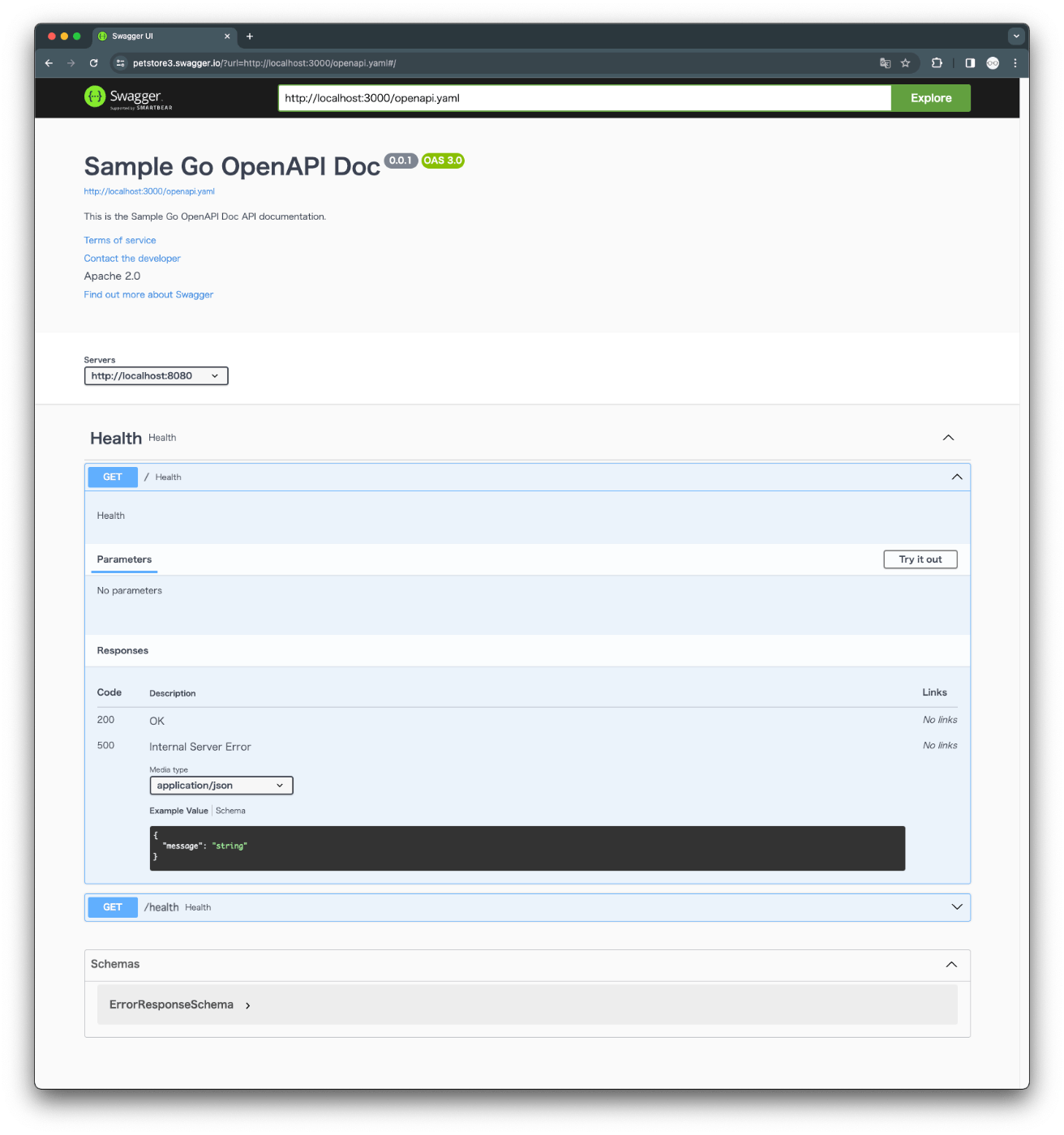Toggle the browser side panel icon

coord(970,63)
